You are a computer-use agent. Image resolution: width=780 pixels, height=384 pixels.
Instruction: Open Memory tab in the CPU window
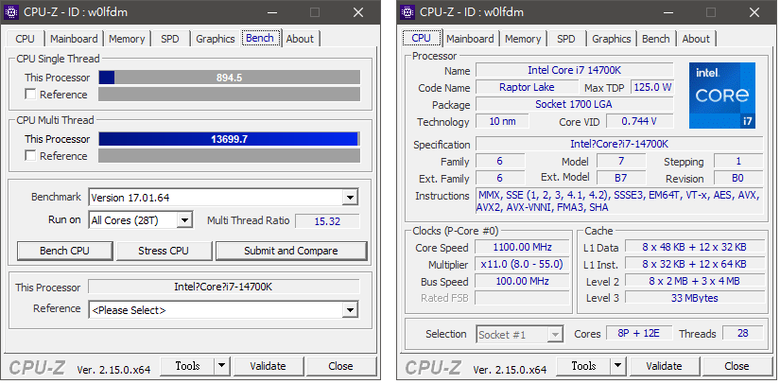[523, 39]
